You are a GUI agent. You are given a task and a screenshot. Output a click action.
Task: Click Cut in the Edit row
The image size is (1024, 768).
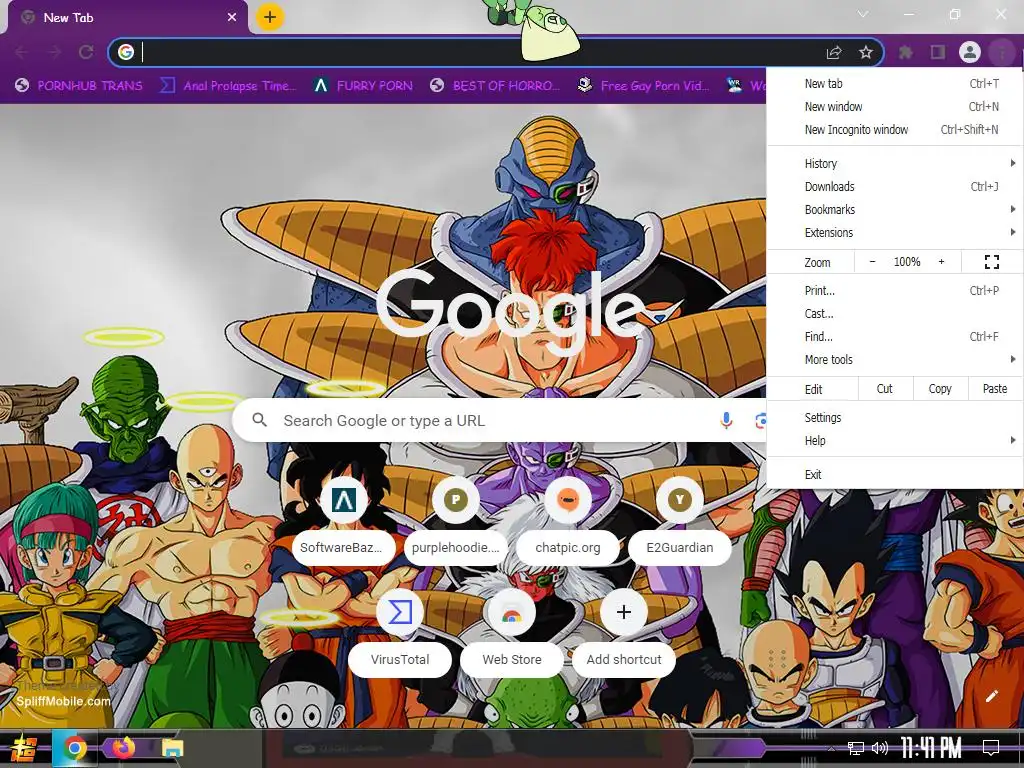pos(885,389)
